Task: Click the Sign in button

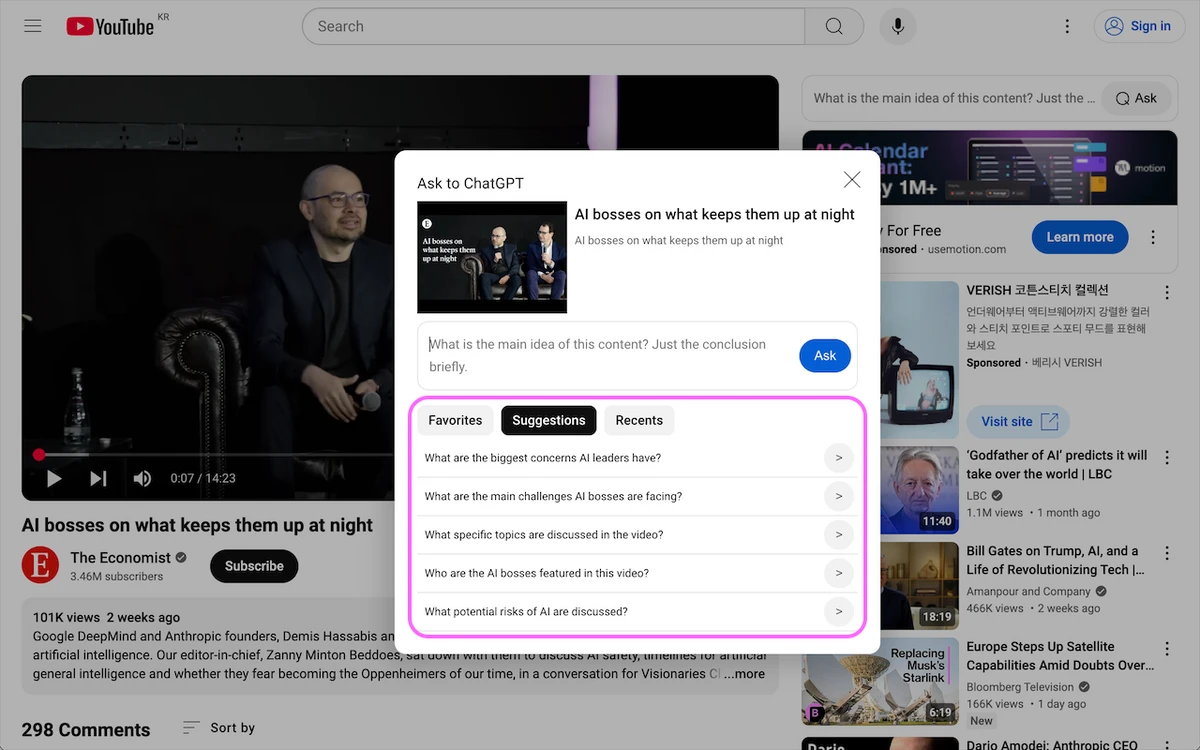Action: pyautogui.click(x=1138, y=26)
